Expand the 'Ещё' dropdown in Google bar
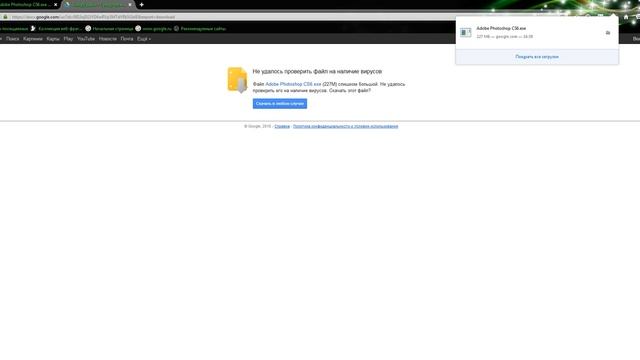This screenshot has width=640, height=360. 144,39
